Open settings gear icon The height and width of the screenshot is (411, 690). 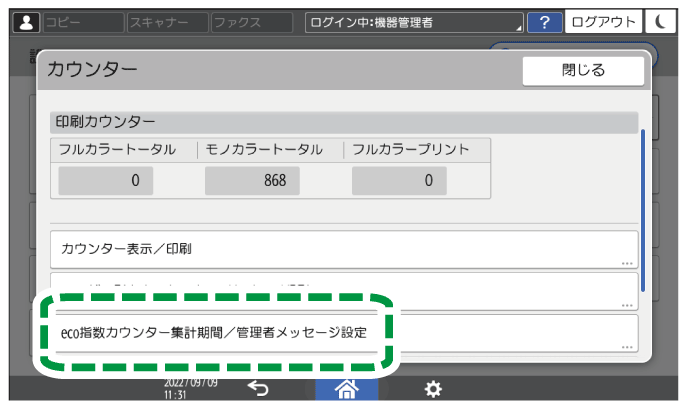pyautogui.click(x=433, y=389)
